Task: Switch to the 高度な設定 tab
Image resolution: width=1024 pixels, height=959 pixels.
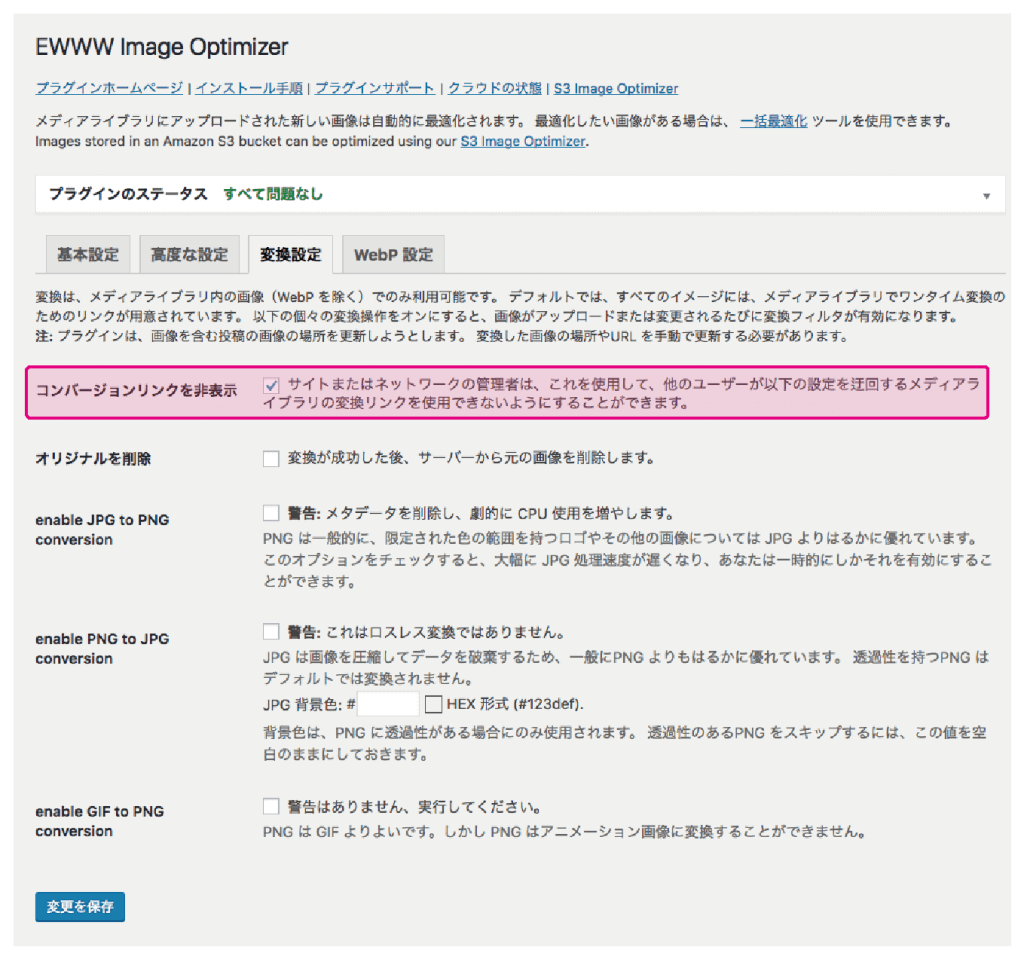Action: pos(189,255)
